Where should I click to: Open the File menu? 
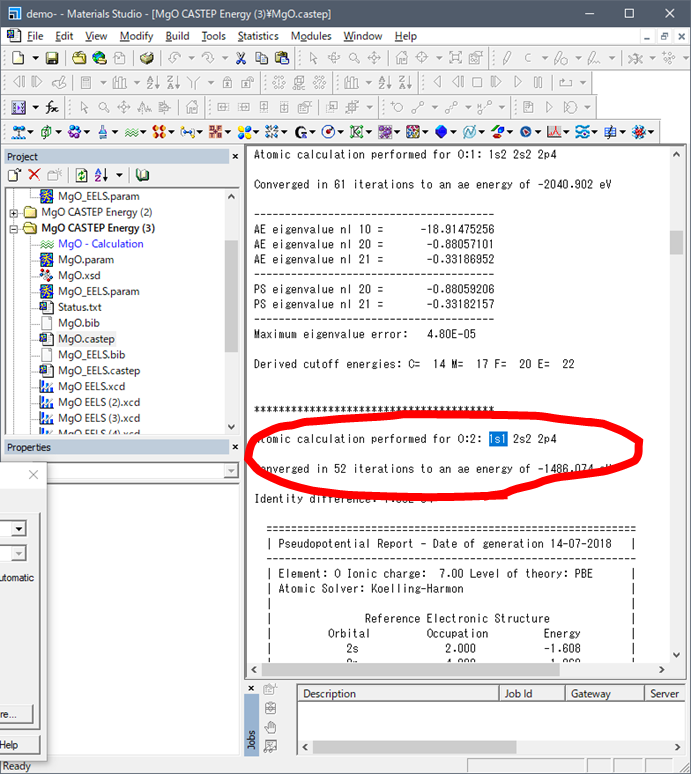(x=35, y=36)
